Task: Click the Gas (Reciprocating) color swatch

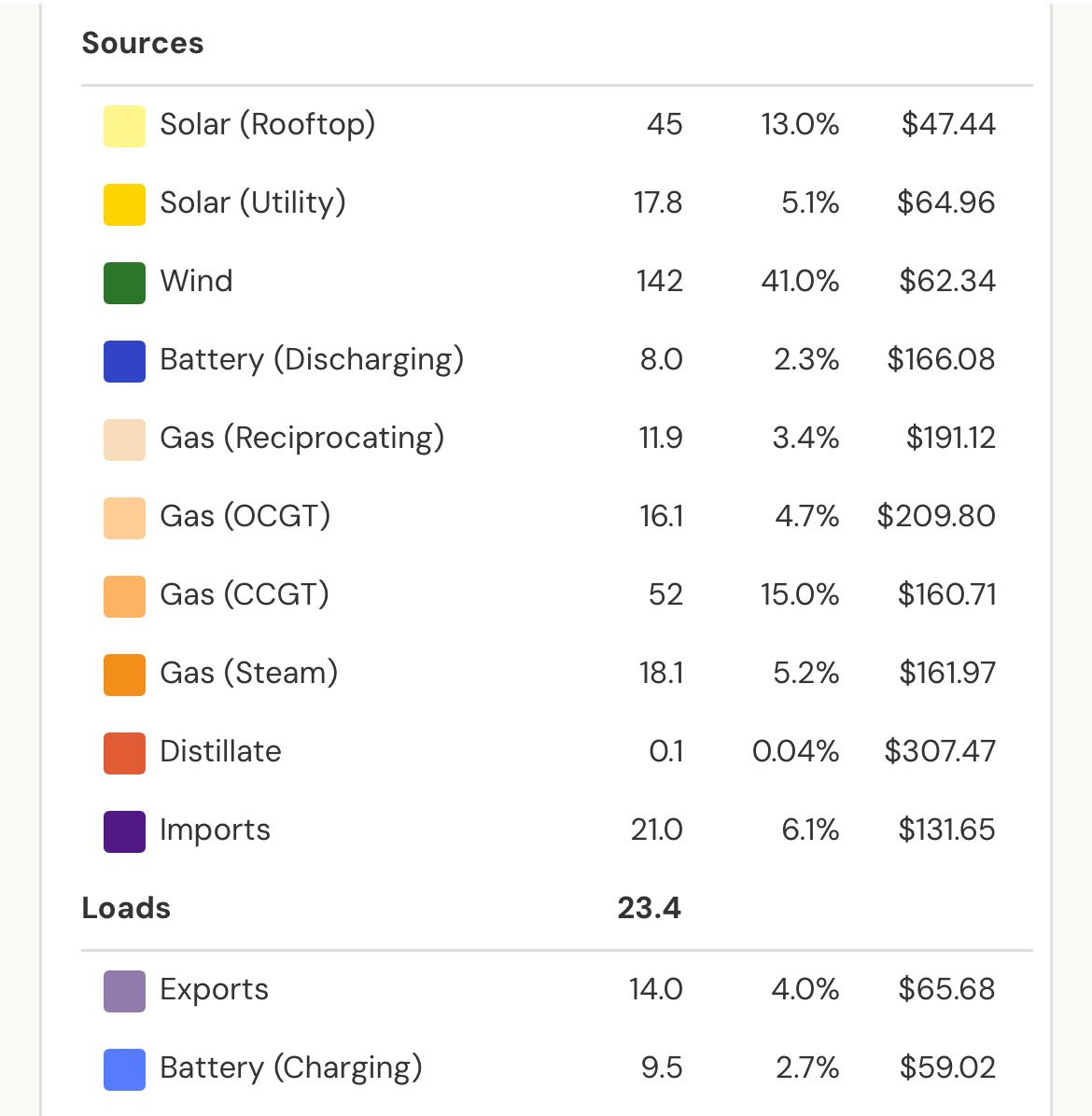Action: (x=124, y=439)
